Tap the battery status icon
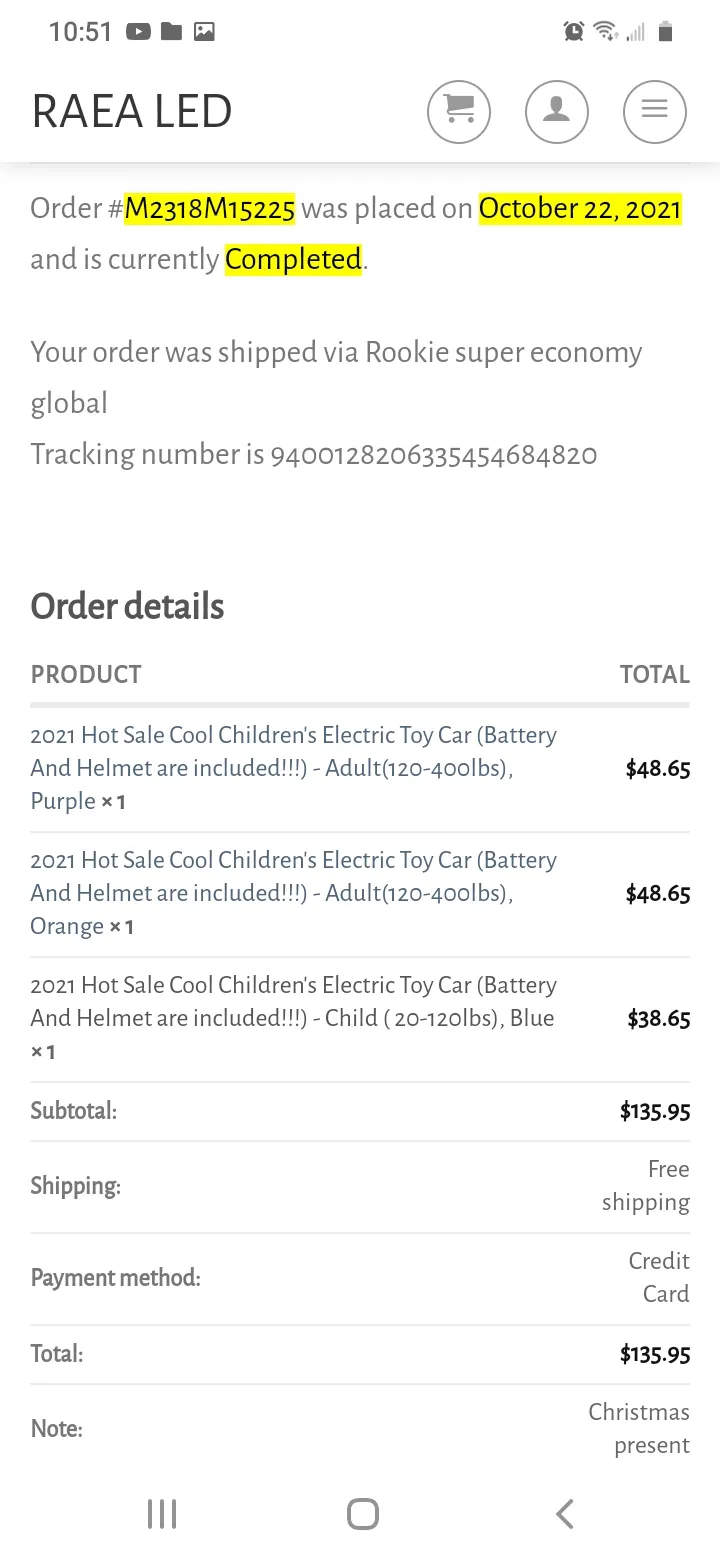The height and width of the screenshot is (1560, 720). pos(666,32)
